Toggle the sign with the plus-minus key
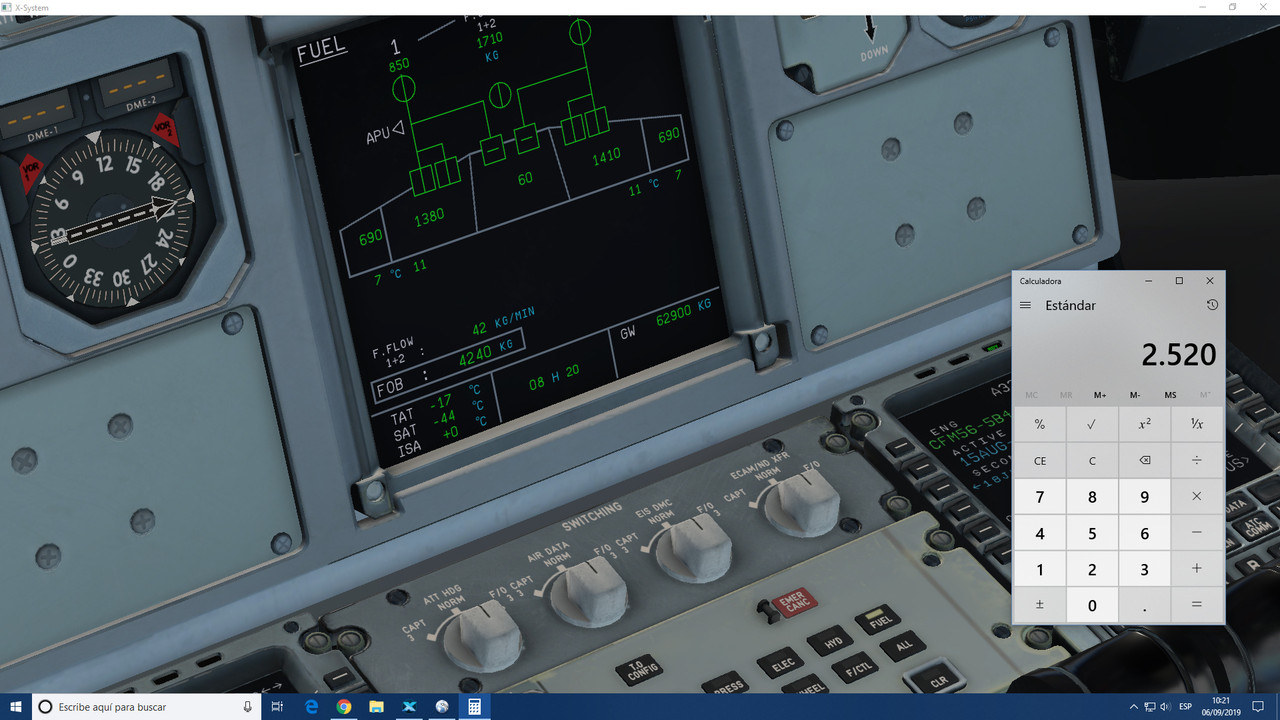Screen dimensions: 1280x720 tap(1040, 605)
